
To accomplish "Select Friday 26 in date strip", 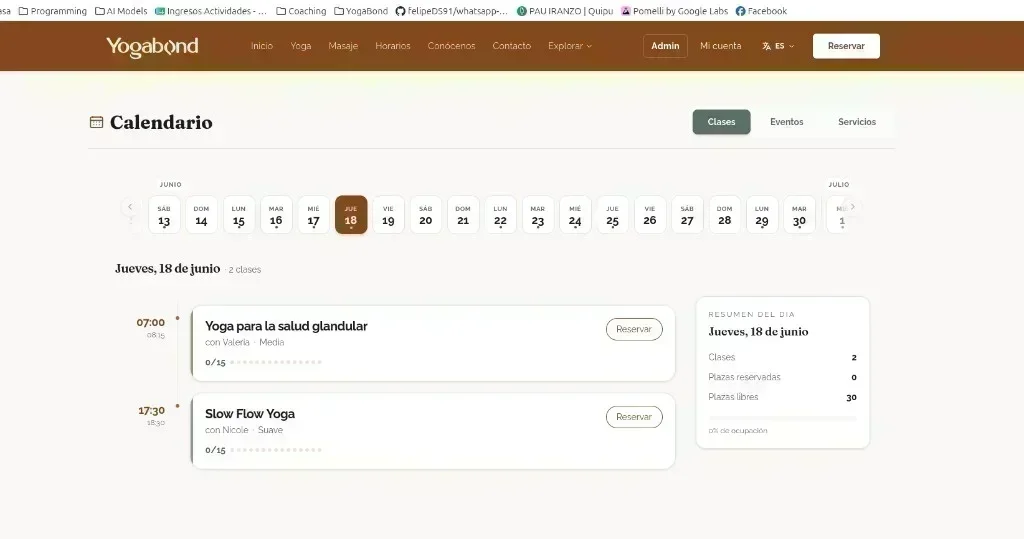I will click(x=650, y=215).
